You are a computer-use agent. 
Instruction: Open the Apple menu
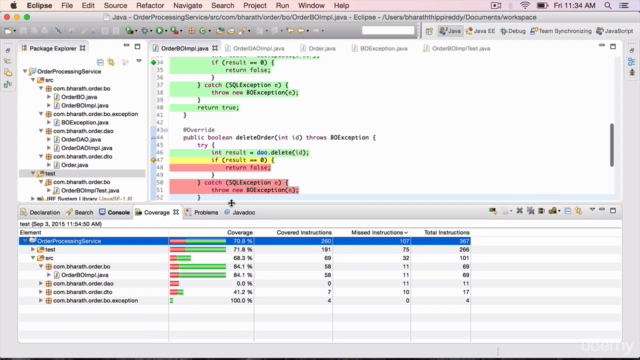[x=13, y=6]
